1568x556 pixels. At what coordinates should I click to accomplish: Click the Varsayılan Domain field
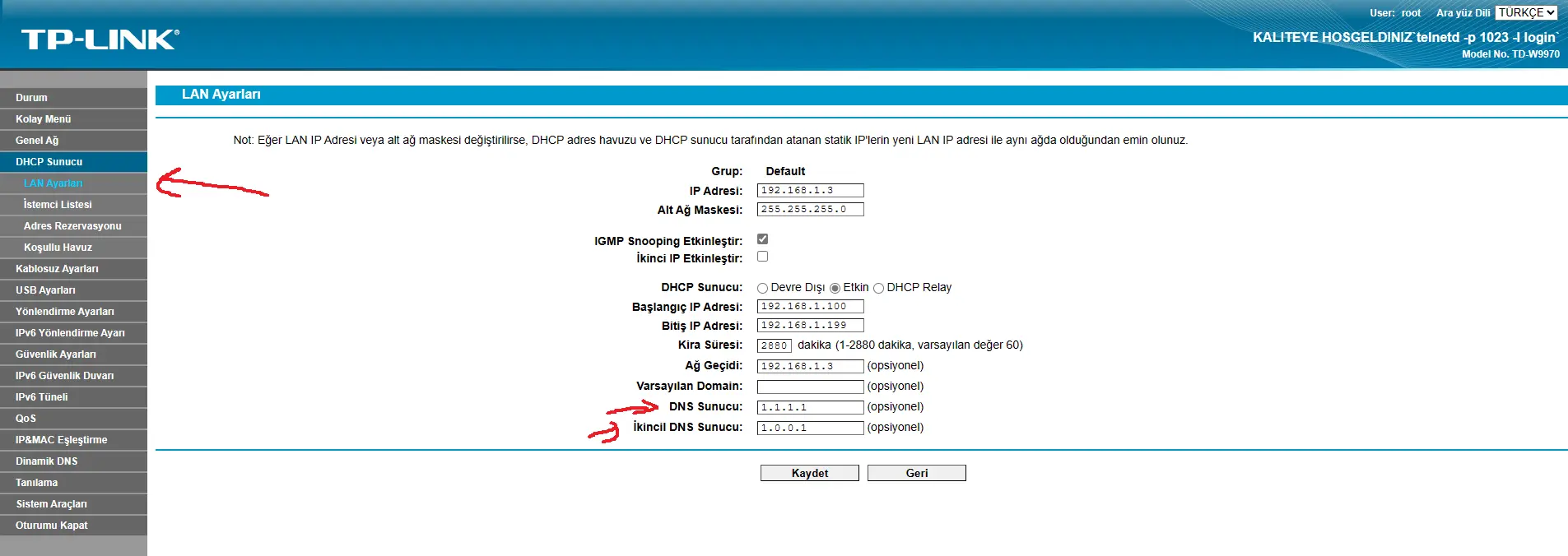(811, 387)
